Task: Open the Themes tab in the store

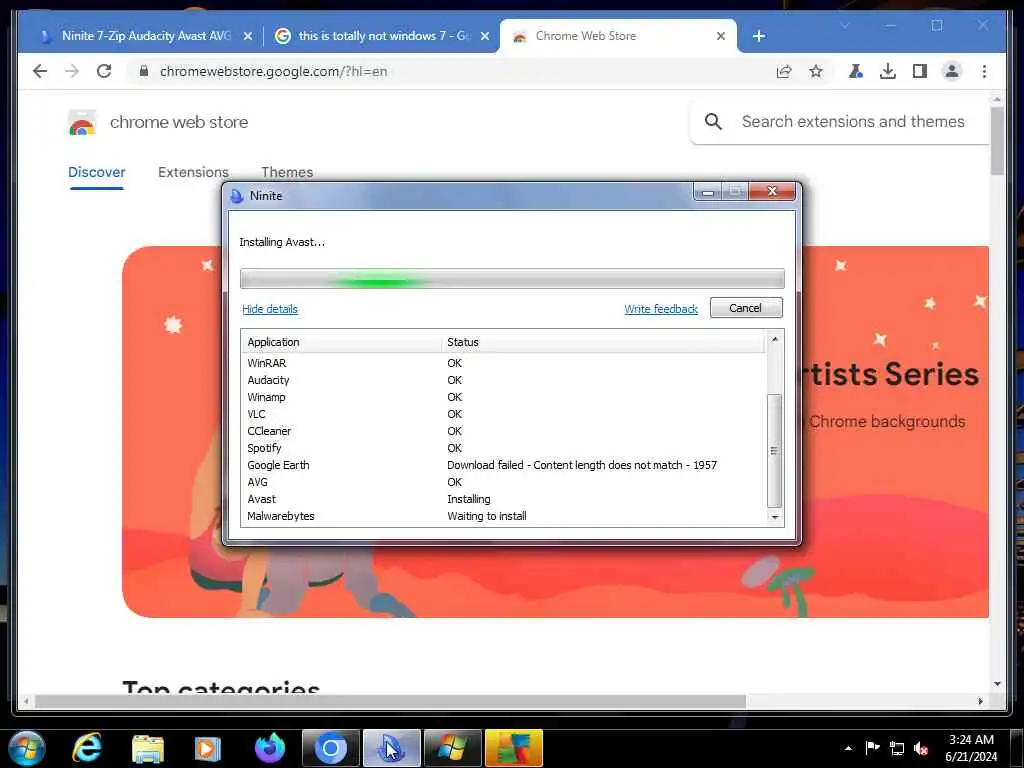Action: pos(287,172)
